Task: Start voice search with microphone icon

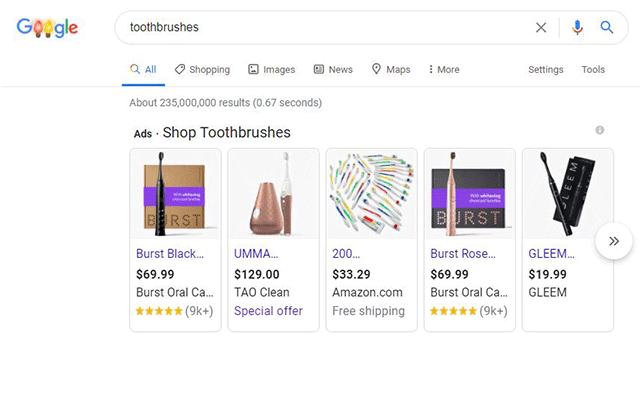Action: coord(577,28)
